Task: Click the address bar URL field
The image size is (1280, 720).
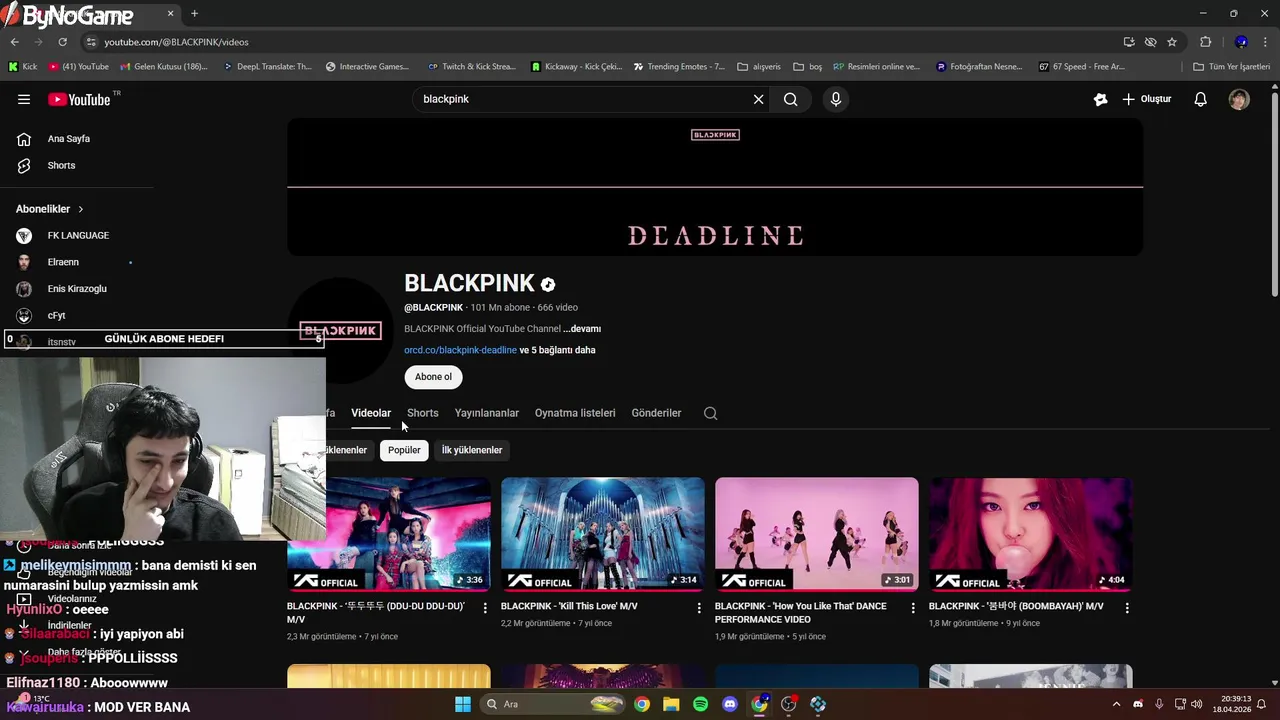Action: (x=600, y=42)
